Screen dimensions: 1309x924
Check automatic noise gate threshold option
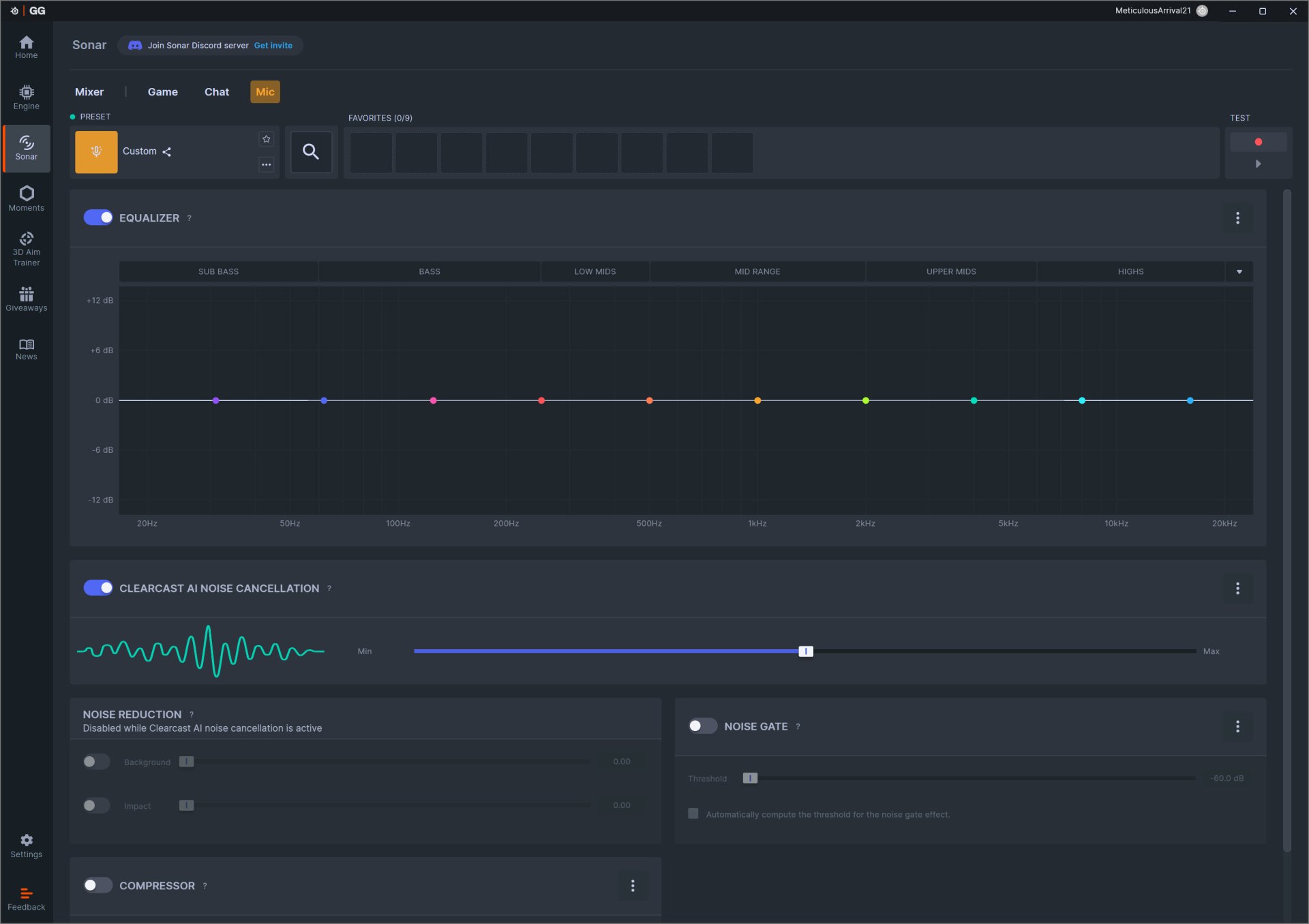[693, 814]
